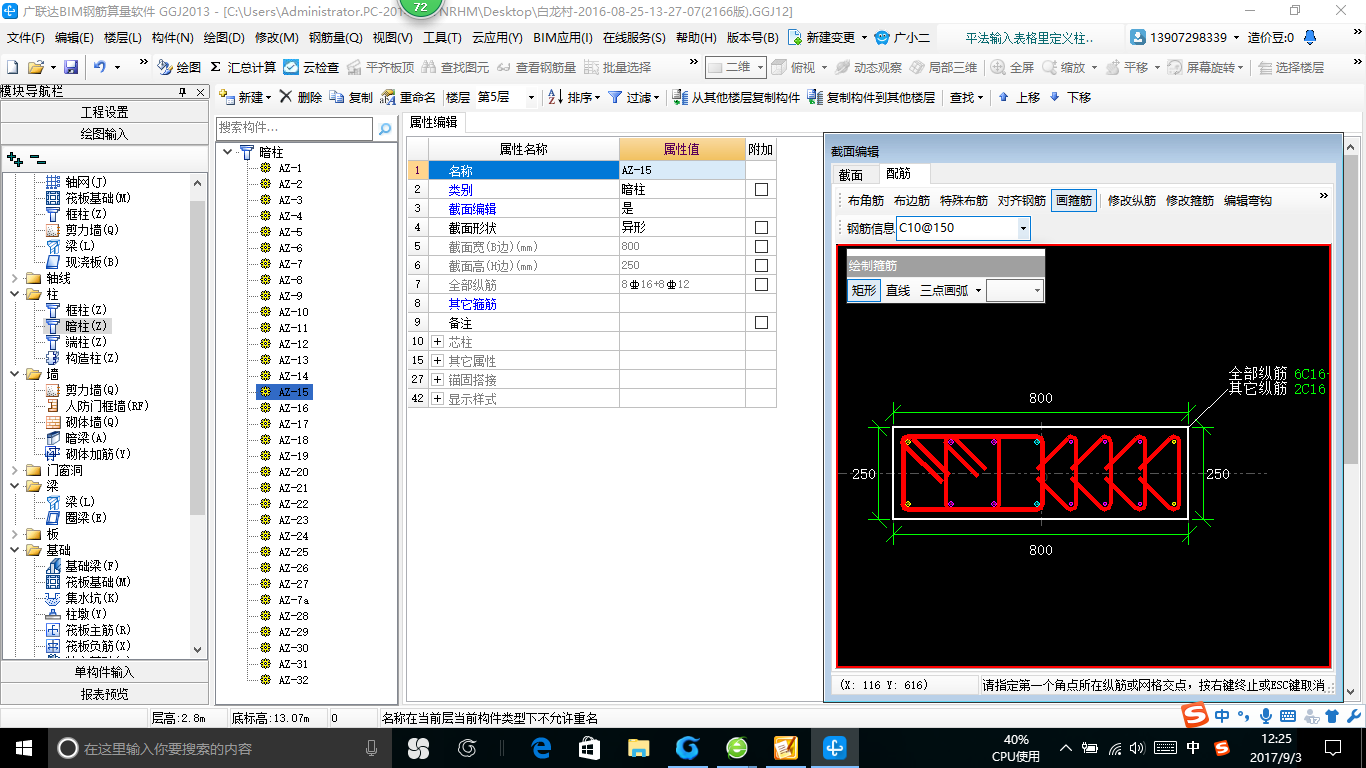The image size is (1366, 768).
Task: Click the Save disk icon
Action: pos(71,67)
